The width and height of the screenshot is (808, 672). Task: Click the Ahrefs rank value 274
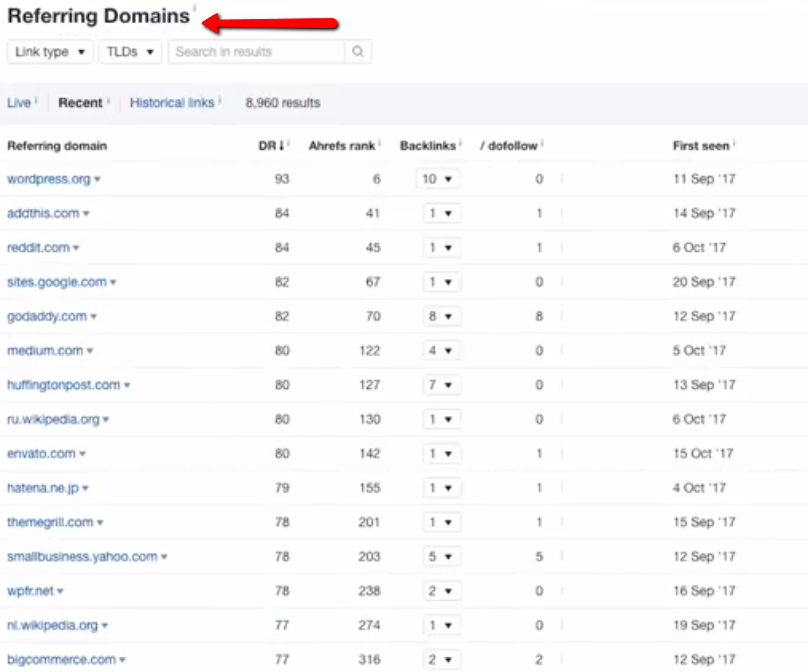click(369, 625)
